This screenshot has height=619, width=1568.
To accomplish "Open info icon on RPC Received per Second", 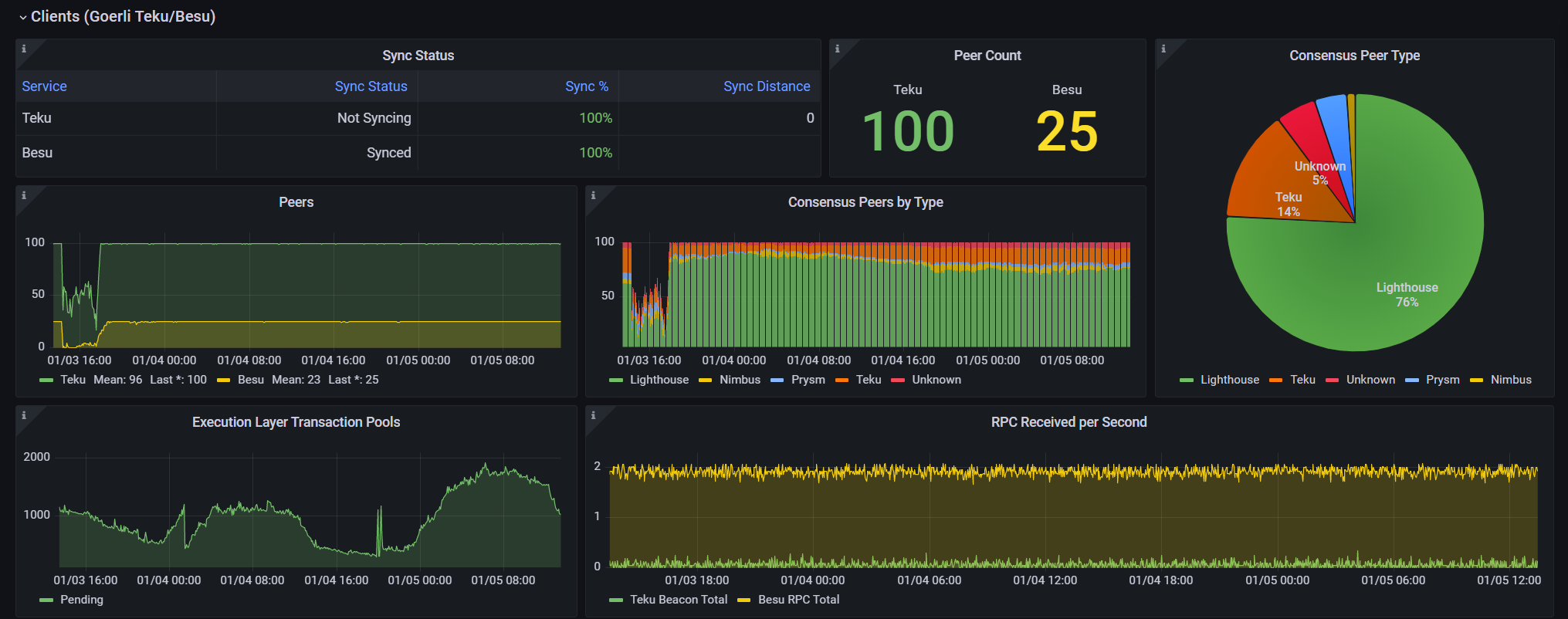I will pos(594,415).
